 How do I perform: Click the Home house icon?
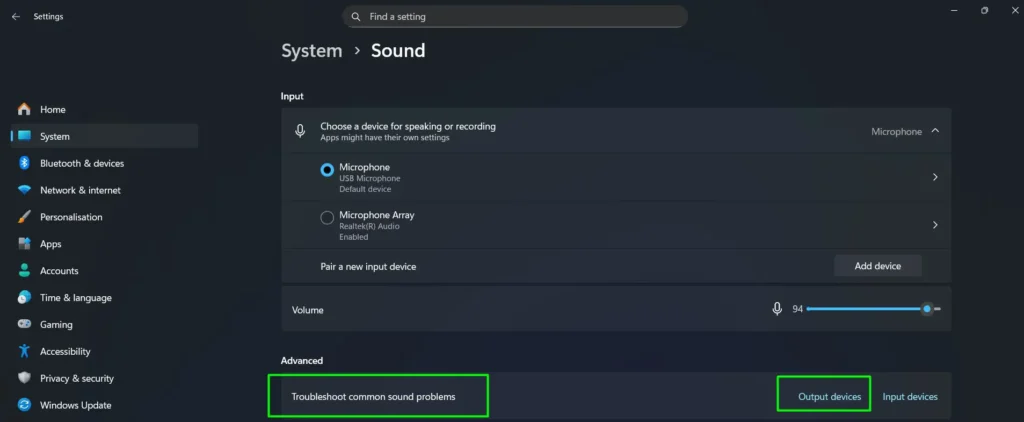point(24,109)
